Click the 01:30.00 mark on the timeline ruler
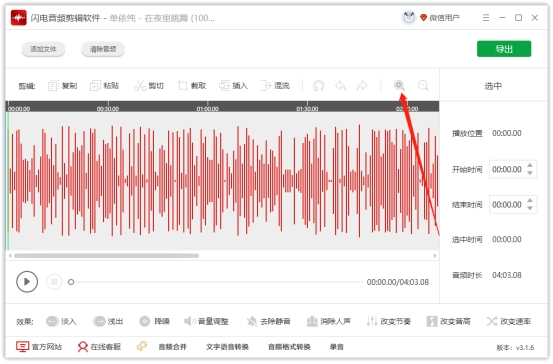 point(307,109)
